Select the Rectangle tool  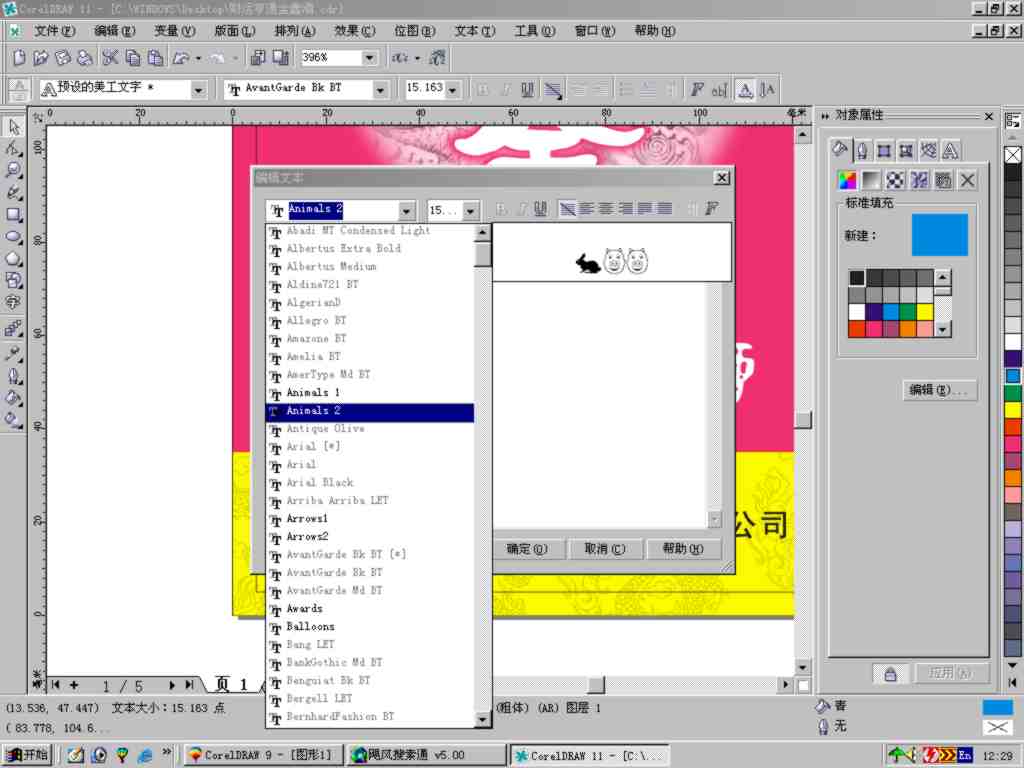14,215
